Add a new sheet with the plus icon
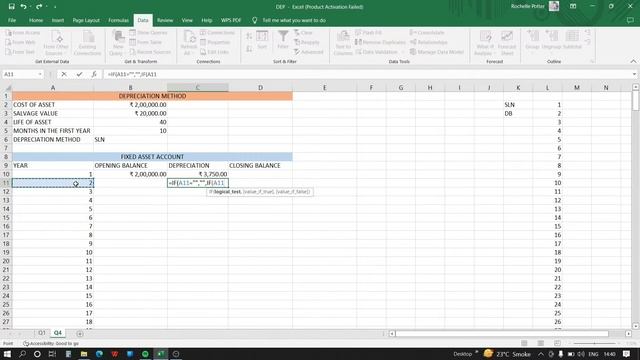The height and width of the screenshot is (360, 640). pyautogui.click(x=80, y=333)
